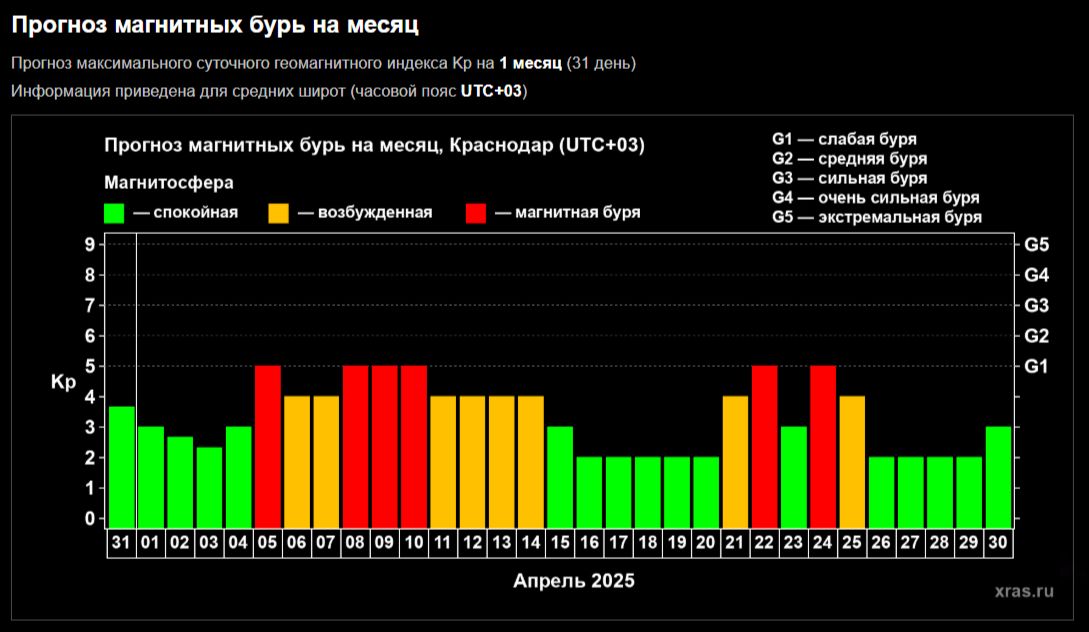Click the xras.ru watermark link

point(1024,591)
